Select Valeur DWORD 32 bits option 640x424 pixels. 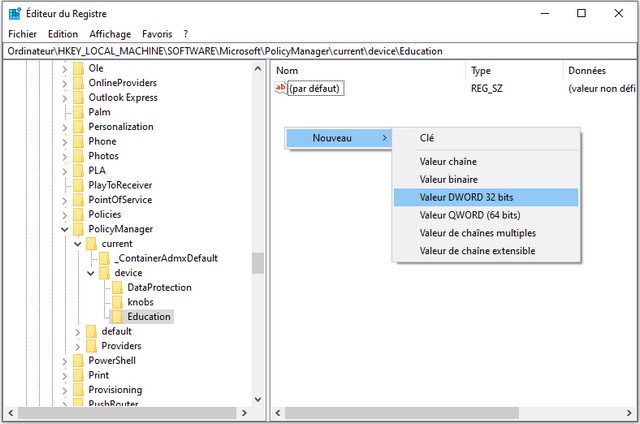pyautogui.click(x=466, y=197)
